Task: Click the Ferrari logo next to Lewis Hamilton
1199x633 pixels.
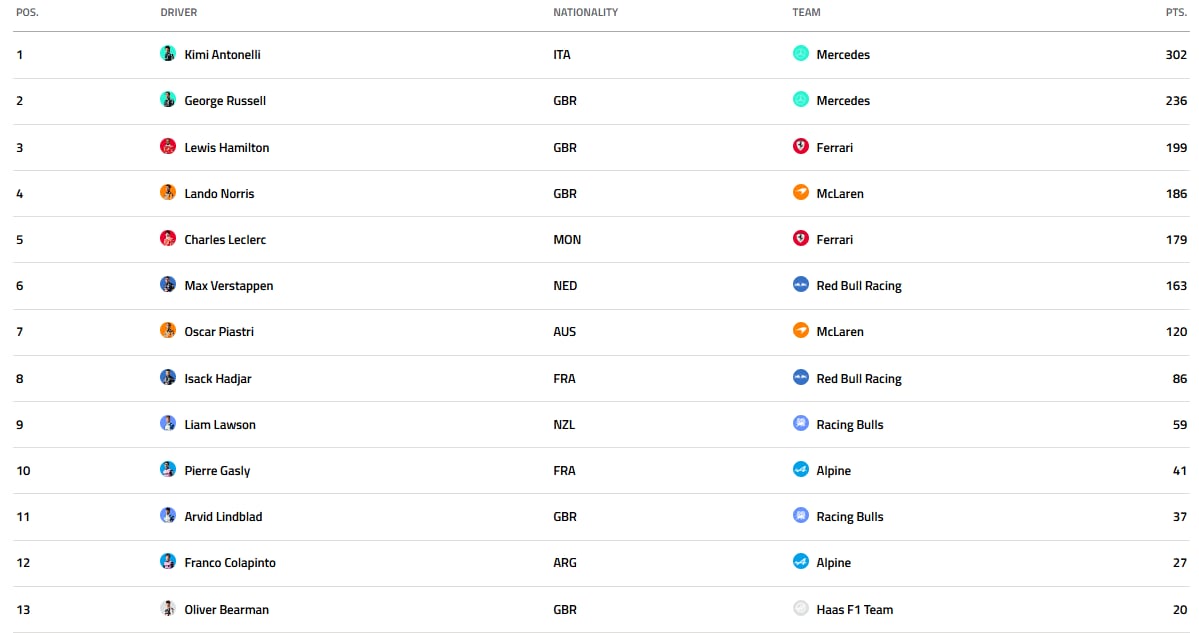Action: [801, 146]
